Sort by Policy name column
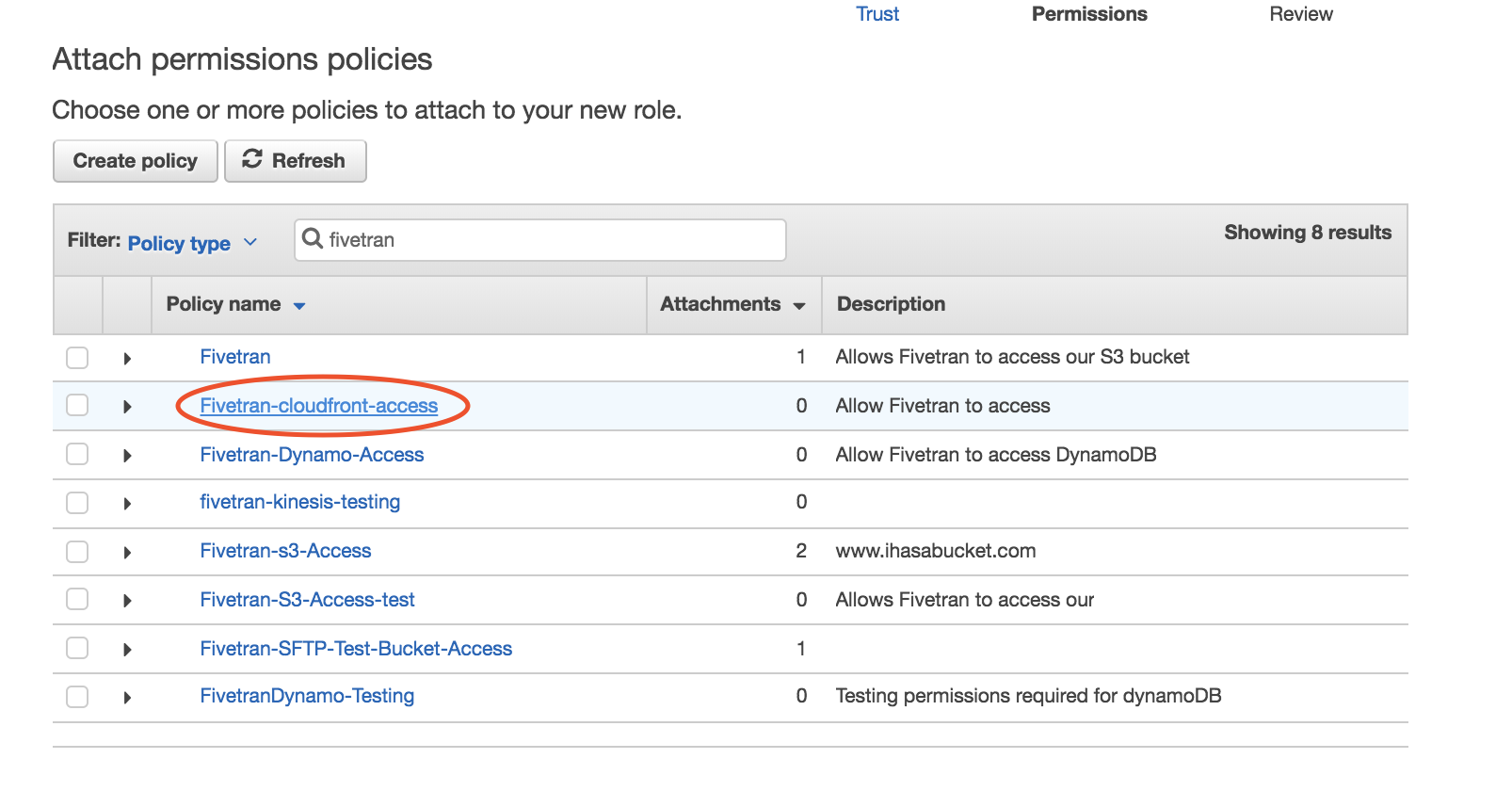The height and width of the screenshot is (791, 1512). point(235,304)
